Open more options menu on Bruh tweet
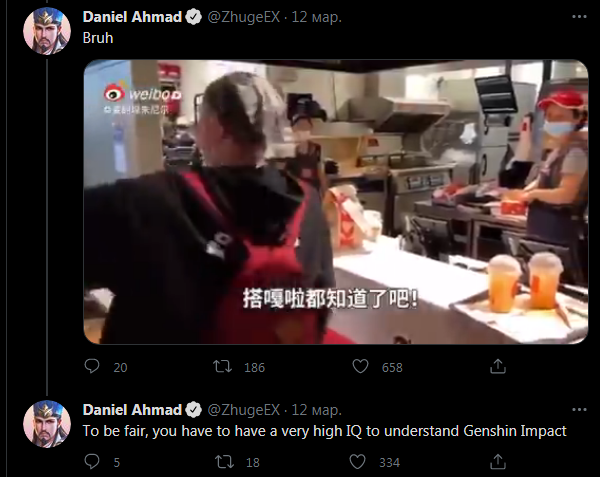This screenshot has width=600, height=477. click(x=579, y=16)
